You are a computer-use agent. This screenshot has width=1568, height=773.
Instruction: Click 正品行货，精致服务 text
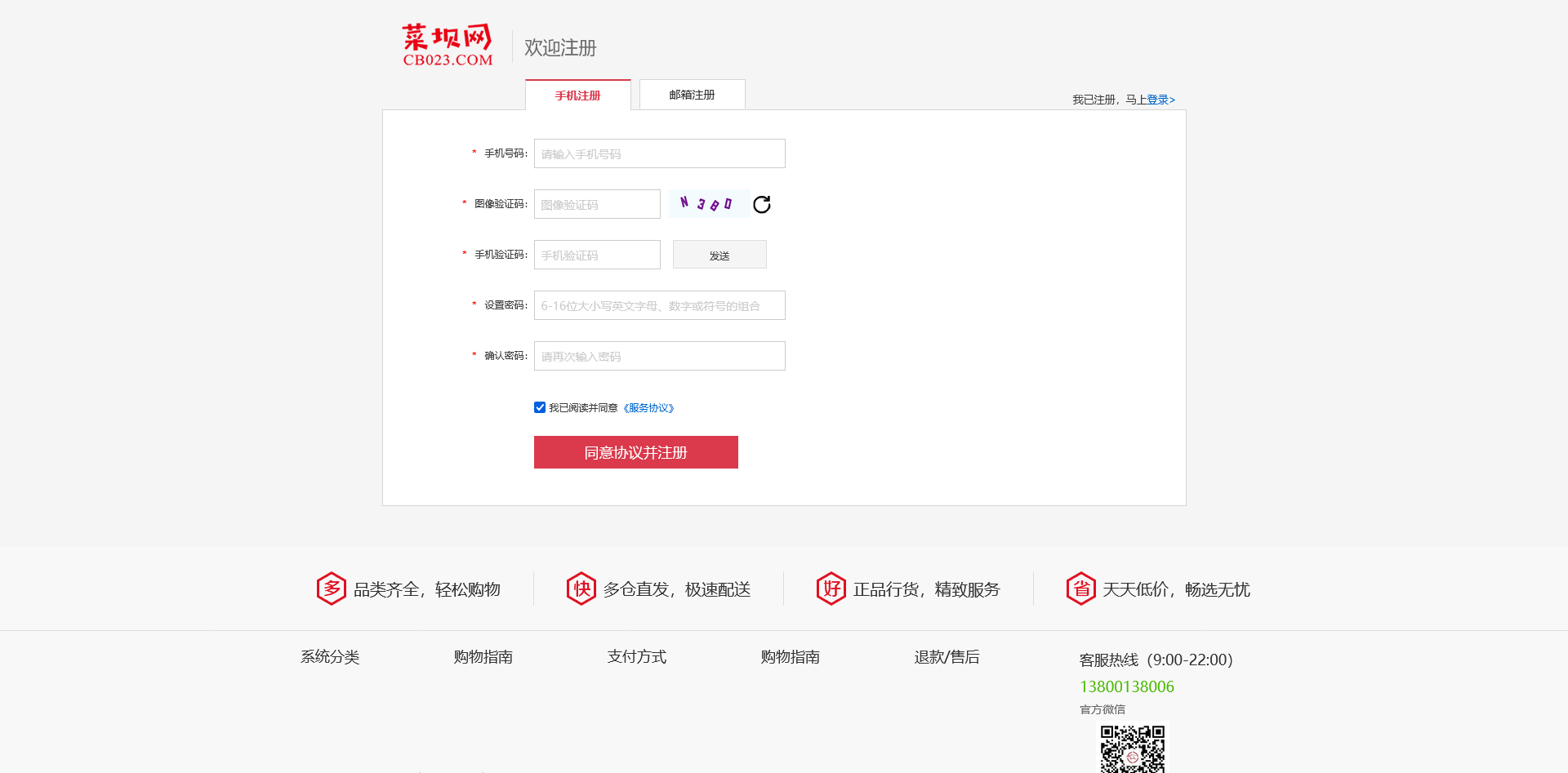927,589
